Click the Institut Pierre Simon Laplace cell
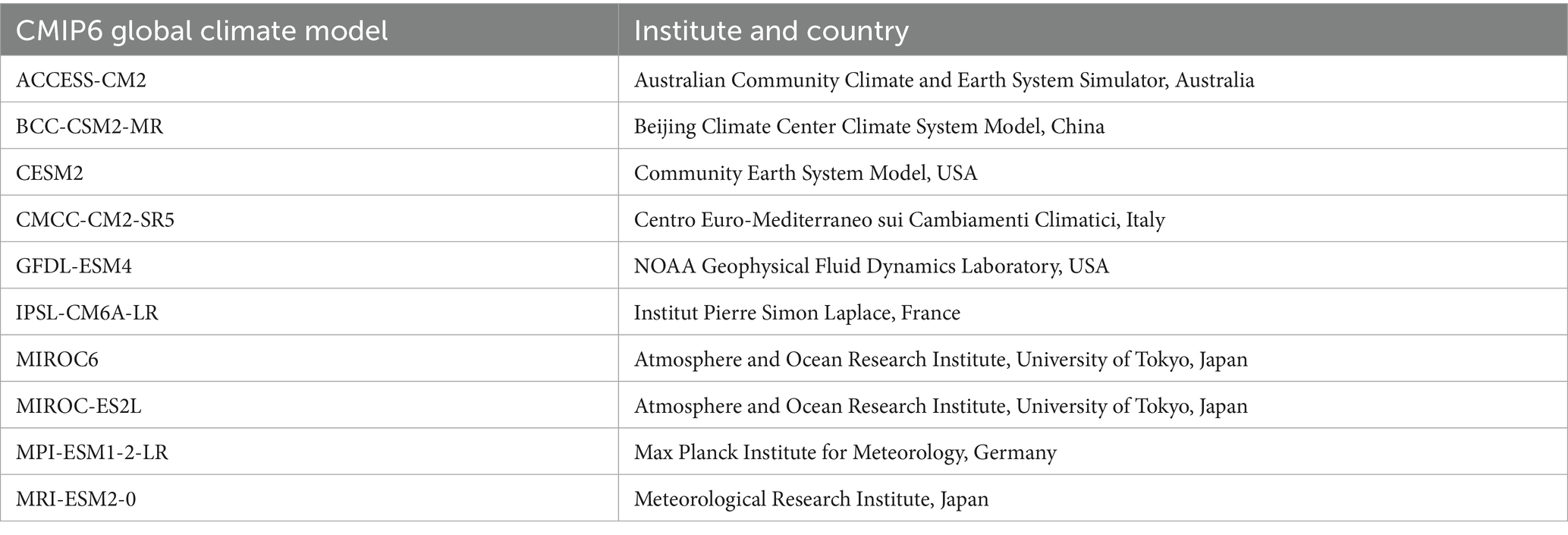This screenshot has width=1568, height=535. (1093, 312)
